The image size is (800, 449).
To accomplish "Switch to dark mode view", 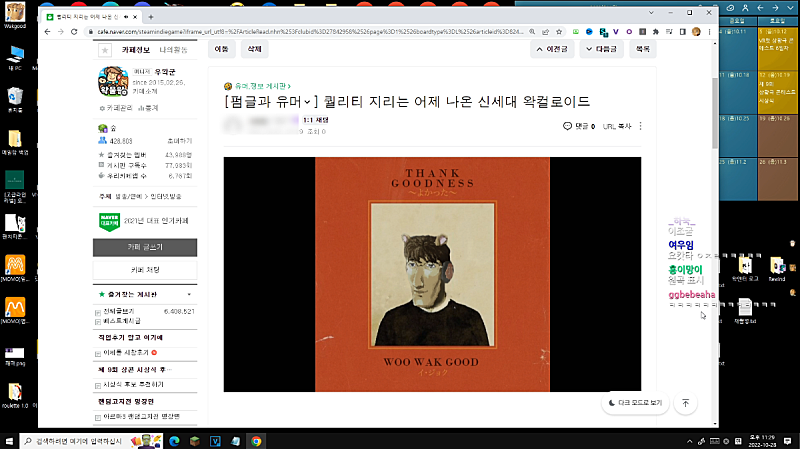I will (x=635, y=403).
